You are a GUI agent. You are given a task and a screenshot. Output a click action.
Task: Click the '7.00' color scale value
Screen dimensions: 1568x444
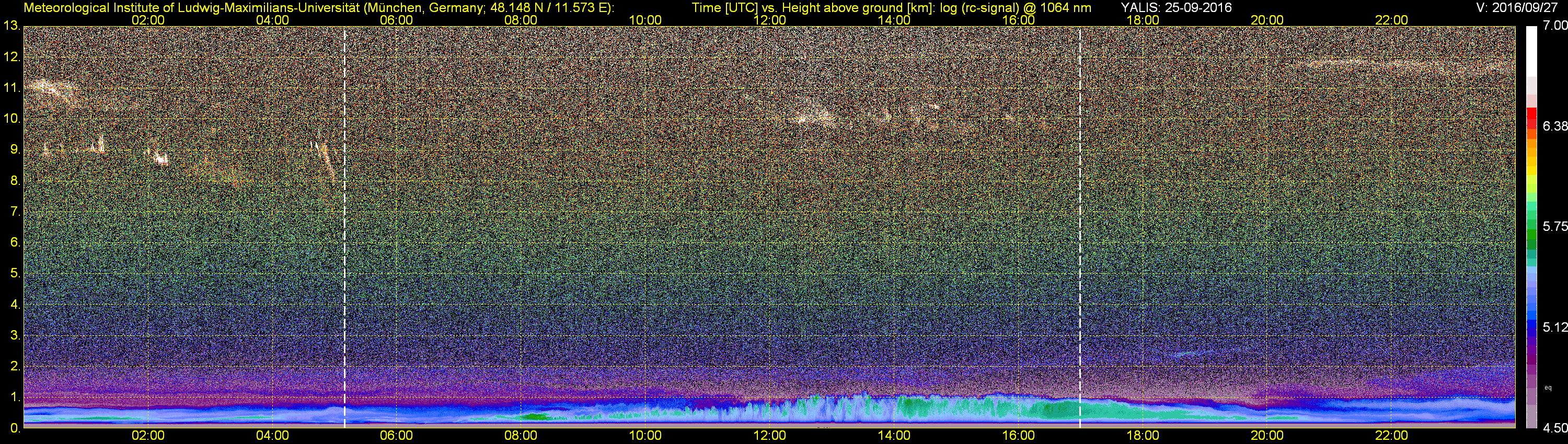1555,26
